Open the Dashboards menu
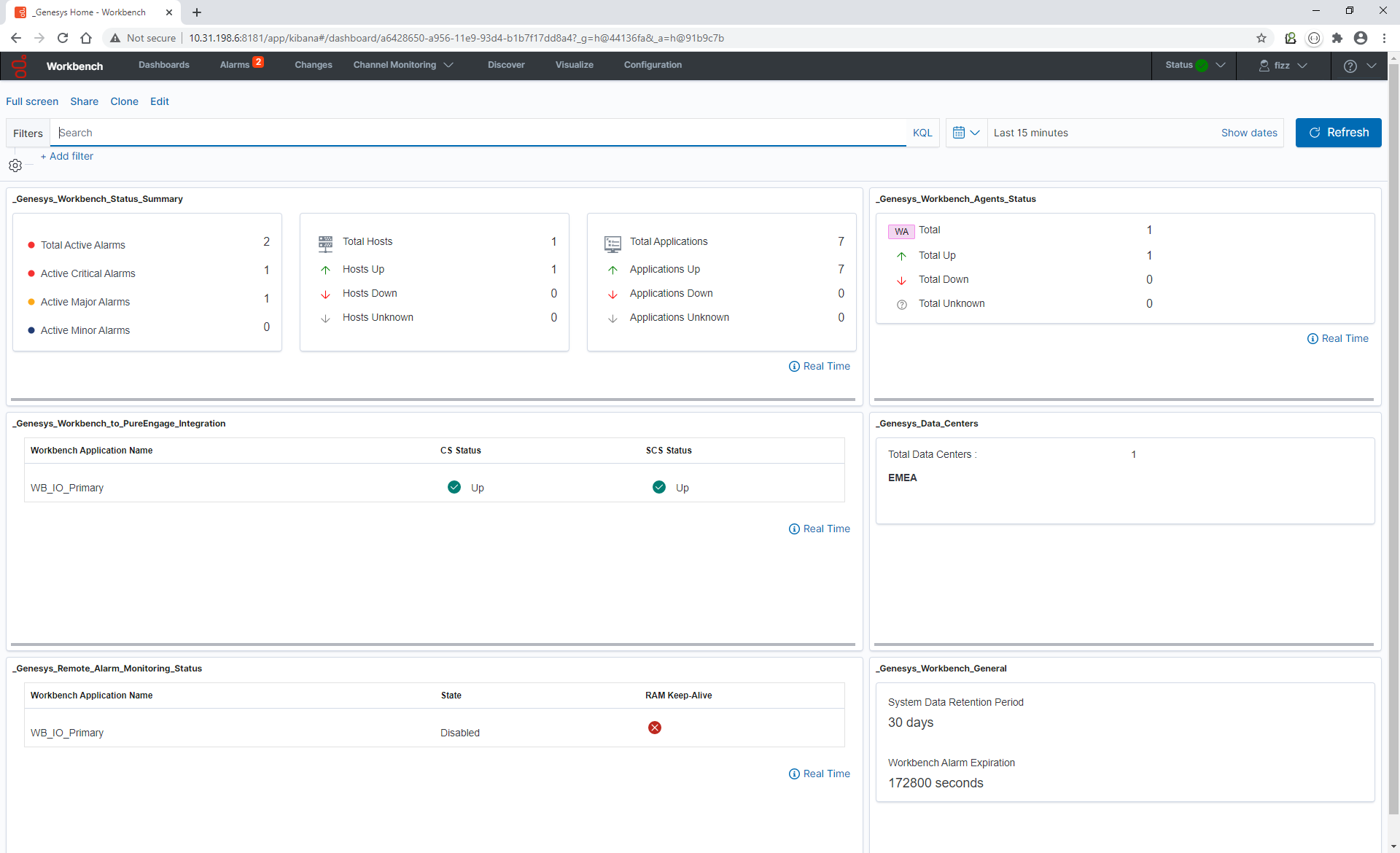The image size is (1400, 853). [163, 65]
